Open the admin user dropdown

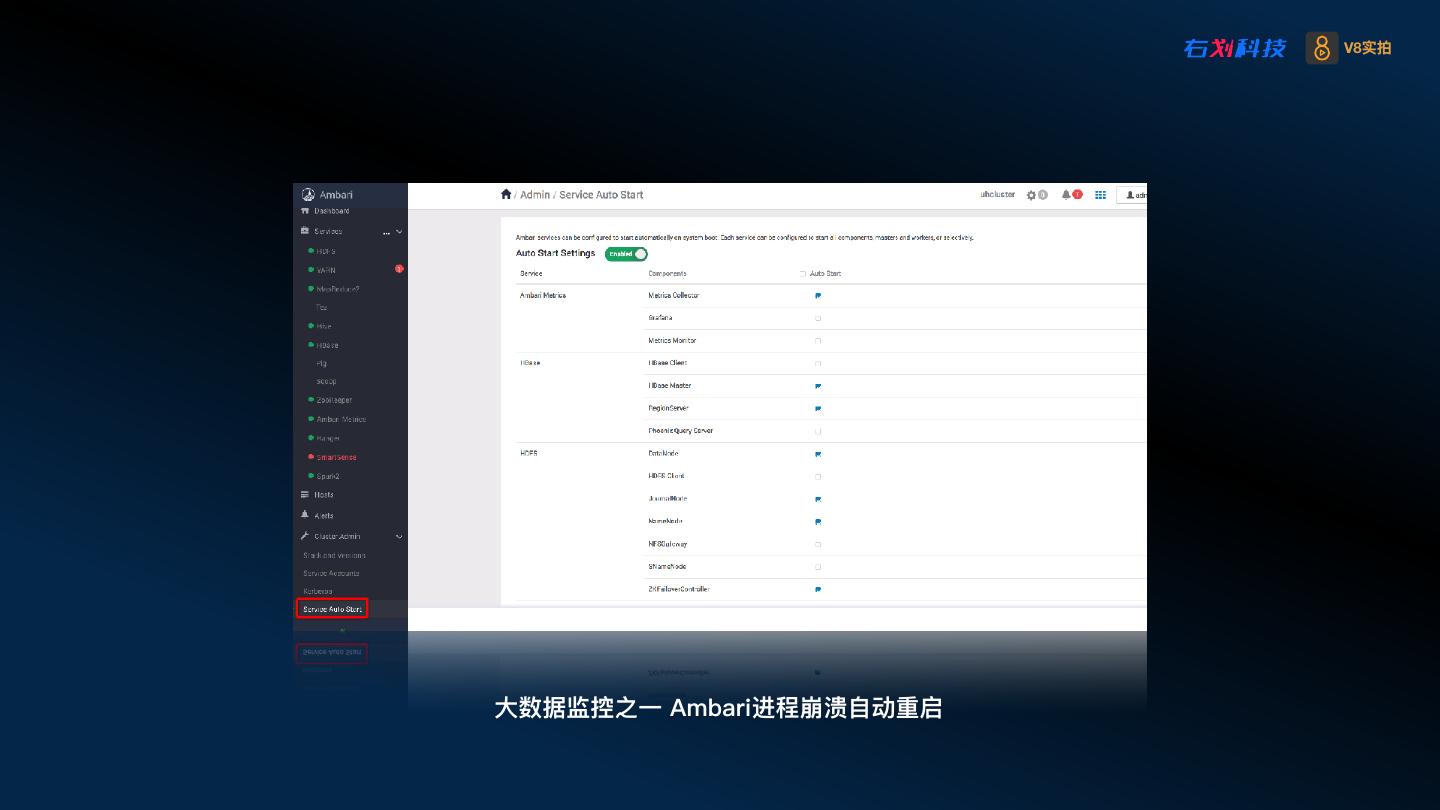(1134, 195)
